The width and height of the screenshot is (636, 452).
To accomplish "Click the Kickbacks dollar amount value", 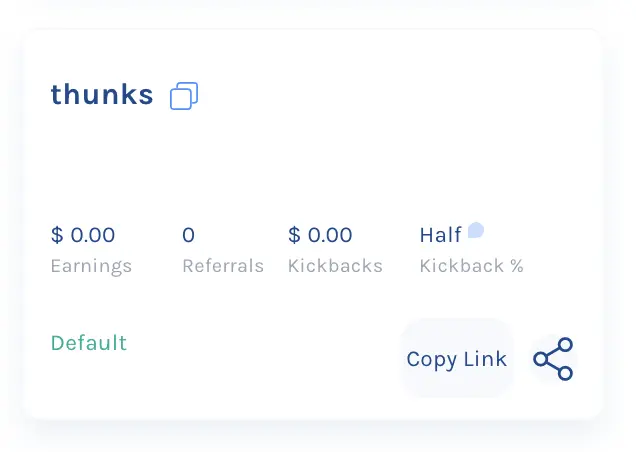I will (320, 235).
